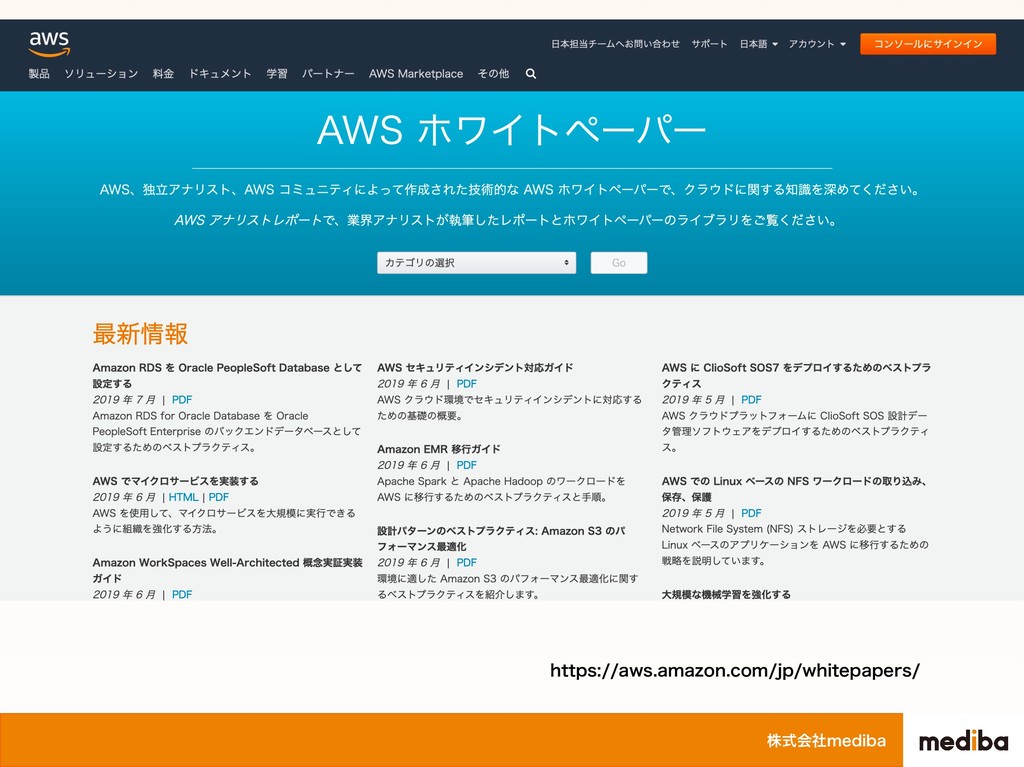Click title Amazon RDS を Oracle PeopleSoft Database
1024x767 pixels.
(x=227, y=376)
